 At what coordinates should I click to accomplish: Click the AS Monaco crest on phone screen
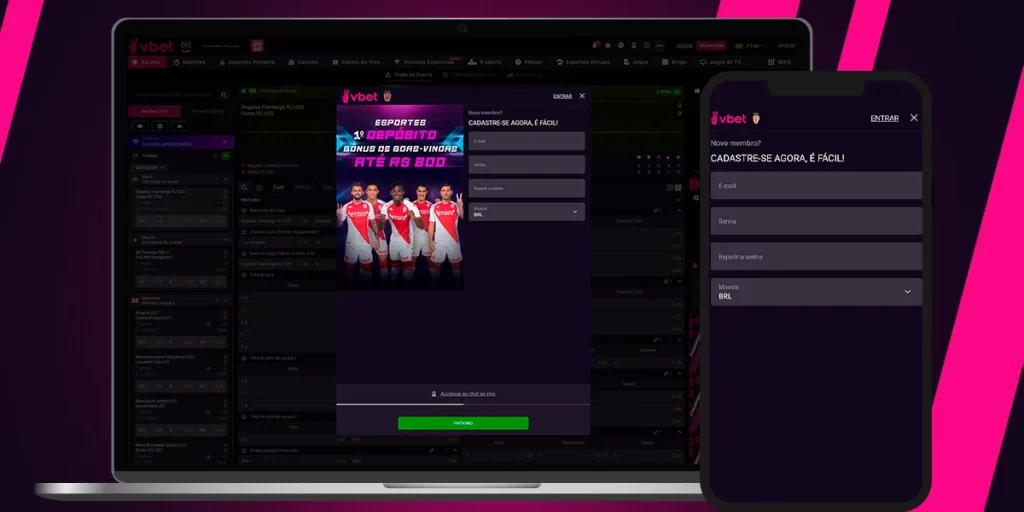[756, 118]
